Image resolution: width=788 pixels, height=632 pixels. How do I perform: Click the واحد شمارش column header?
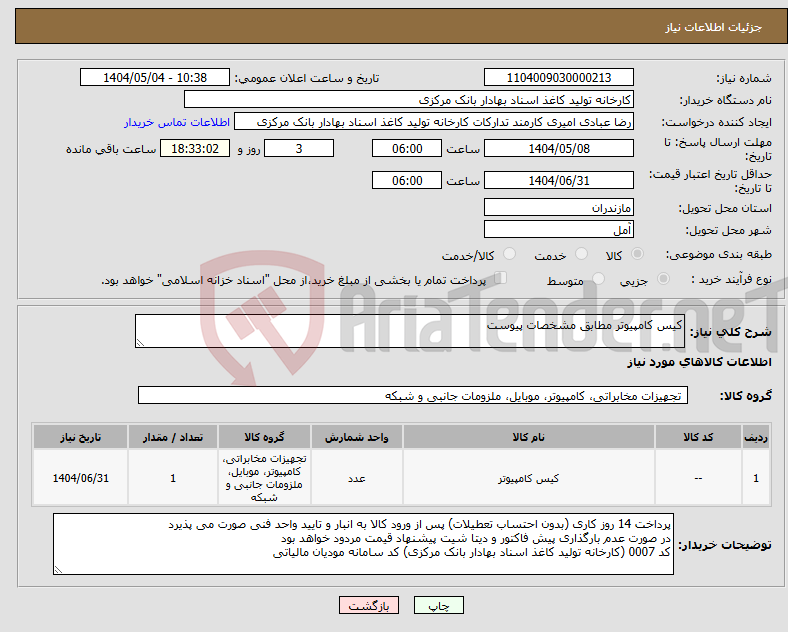[356, 437]
